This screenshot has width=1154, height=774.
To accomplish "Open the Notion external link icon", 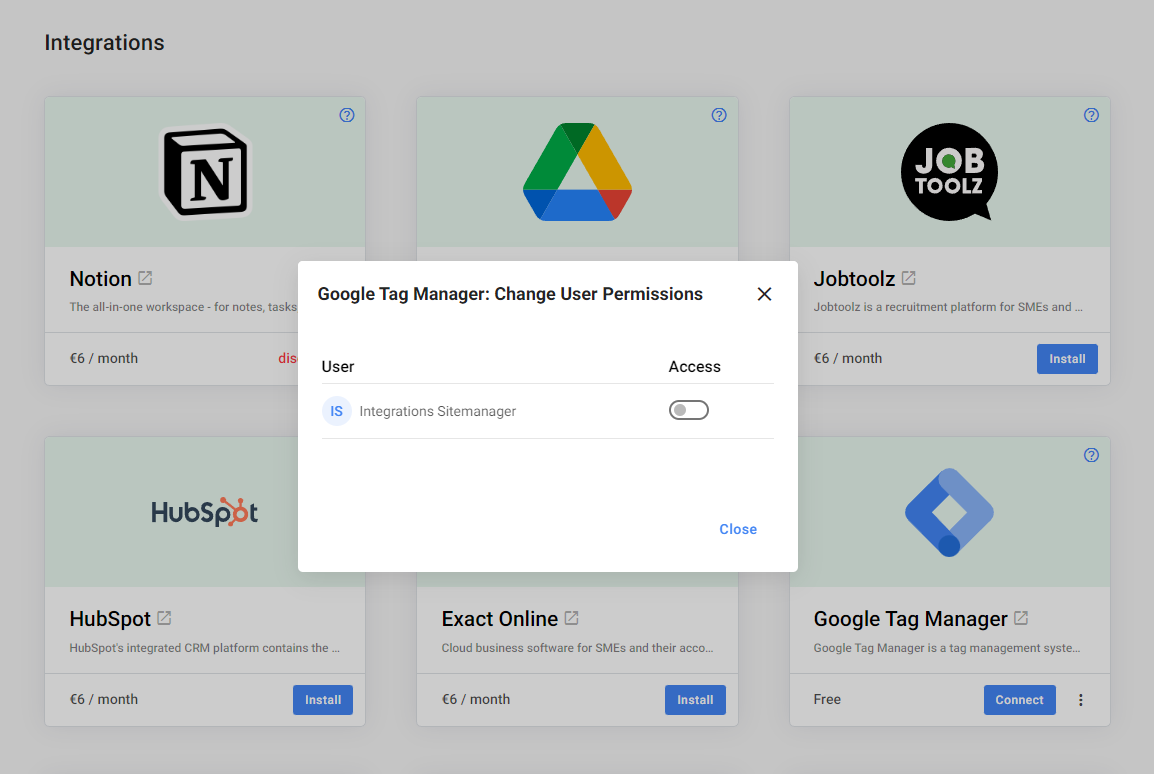I will pos(146,278).
